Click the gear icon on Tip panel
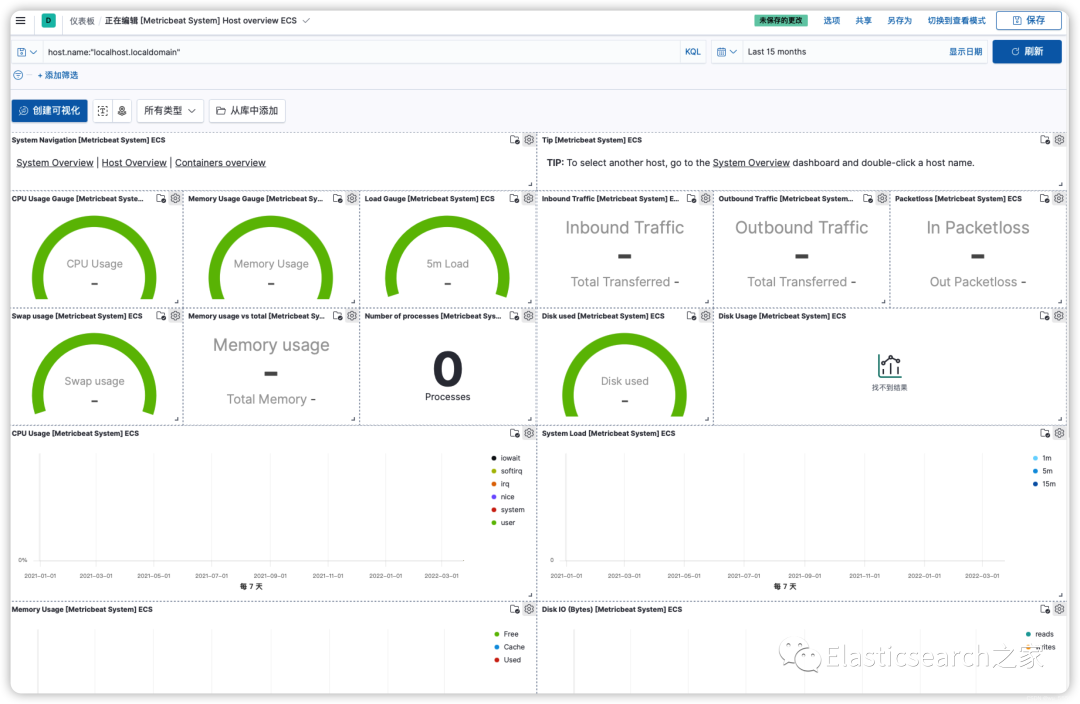1080x704 pixels. tap(1059, 140)
